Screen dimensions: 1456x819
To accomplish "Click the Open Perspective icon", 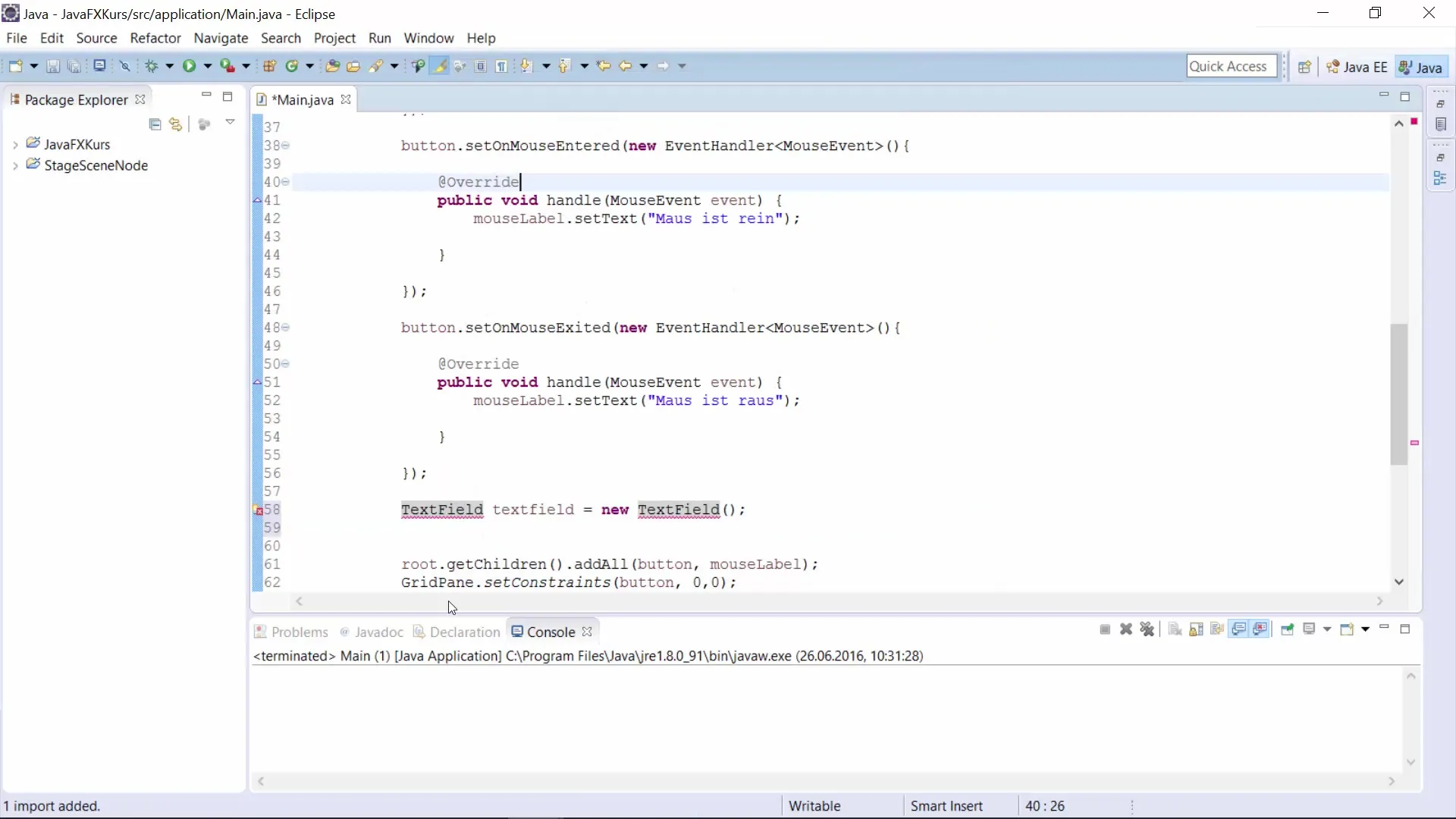I will [x=1304, y=67].
